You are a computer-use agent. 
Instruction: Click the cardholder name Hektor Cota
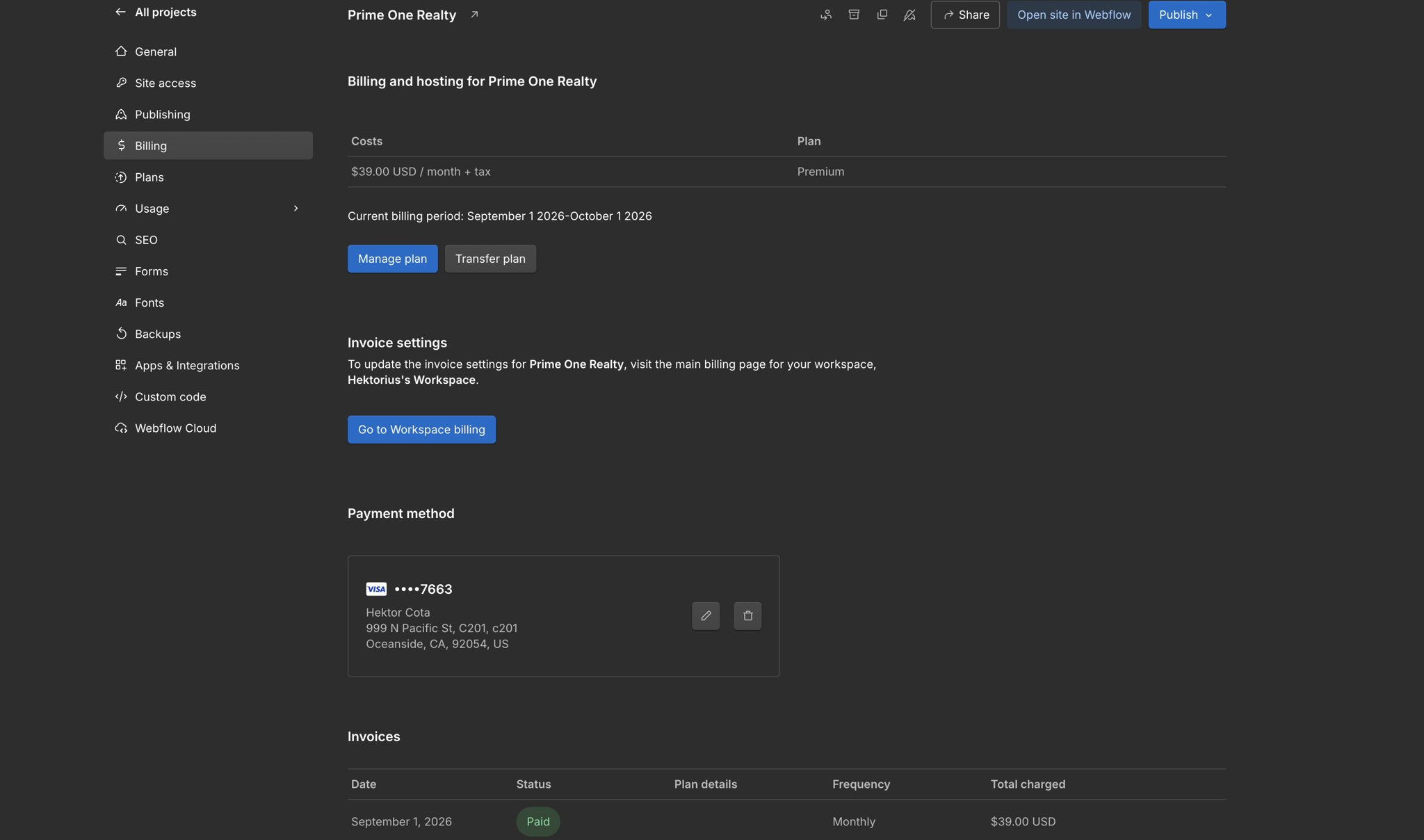point(398,613)
